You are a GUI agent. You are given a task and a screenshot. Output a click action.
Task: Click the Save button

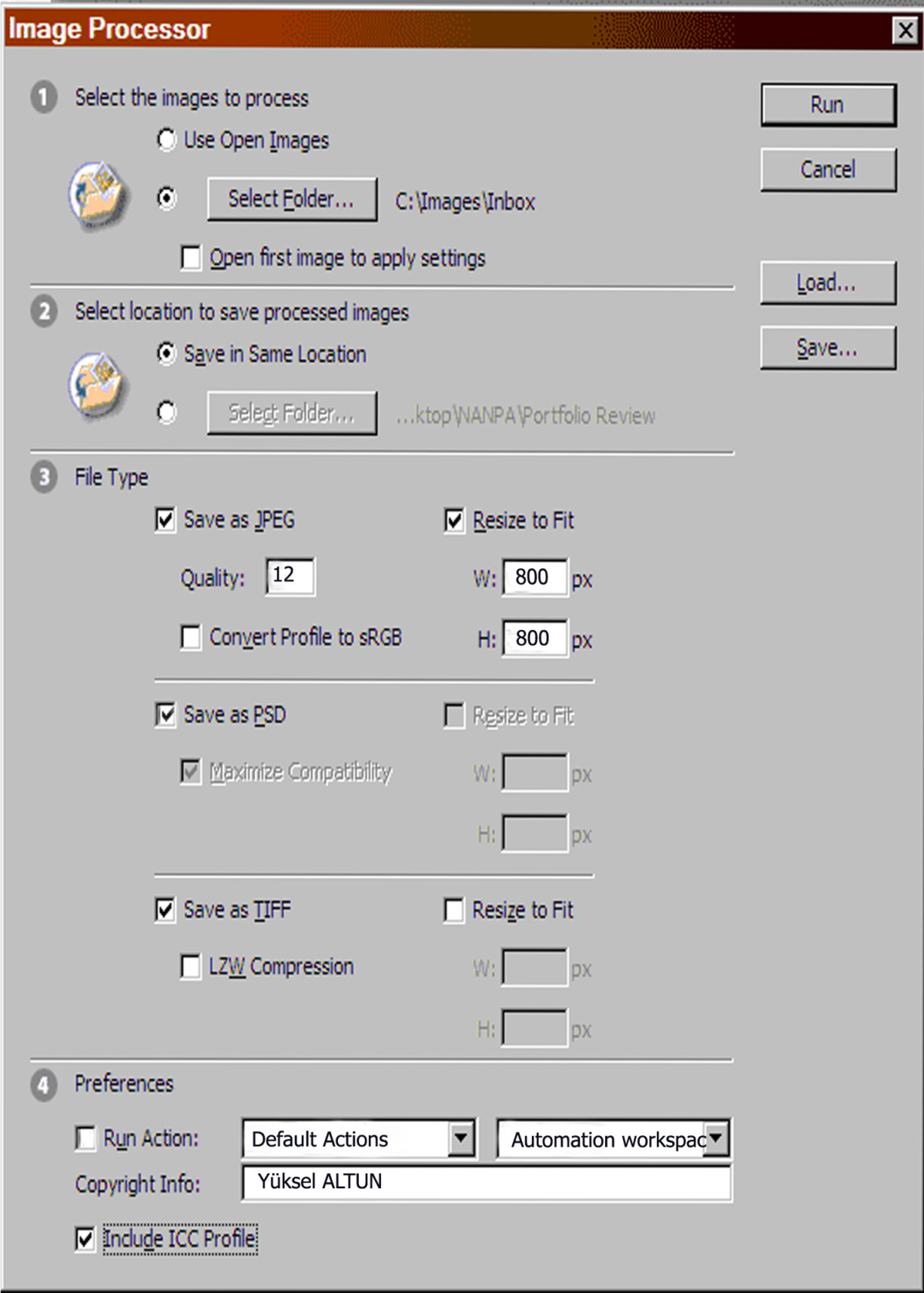pos(828,347)
